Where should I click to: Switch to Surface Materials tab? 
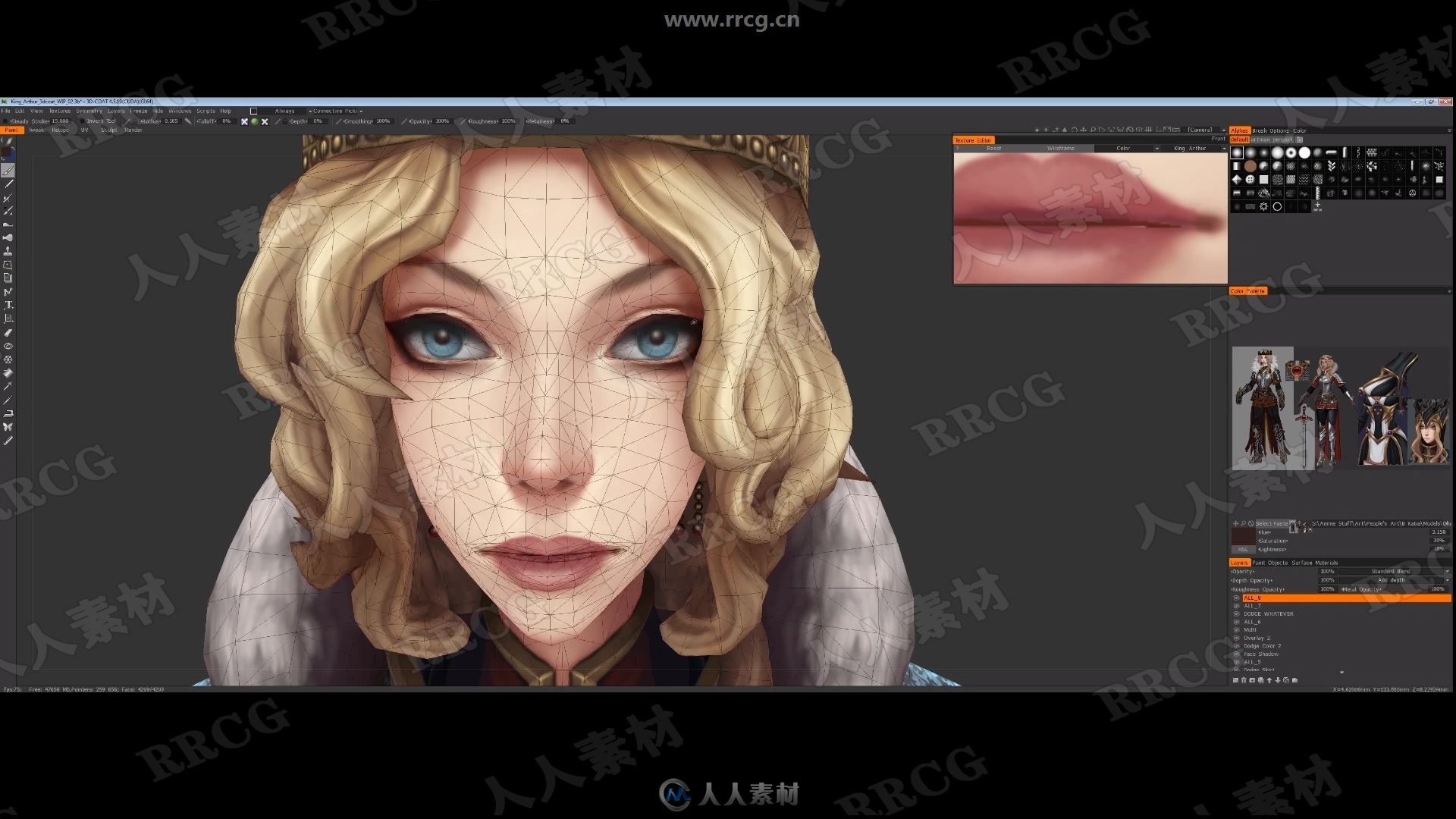[x=1315, y=563]
